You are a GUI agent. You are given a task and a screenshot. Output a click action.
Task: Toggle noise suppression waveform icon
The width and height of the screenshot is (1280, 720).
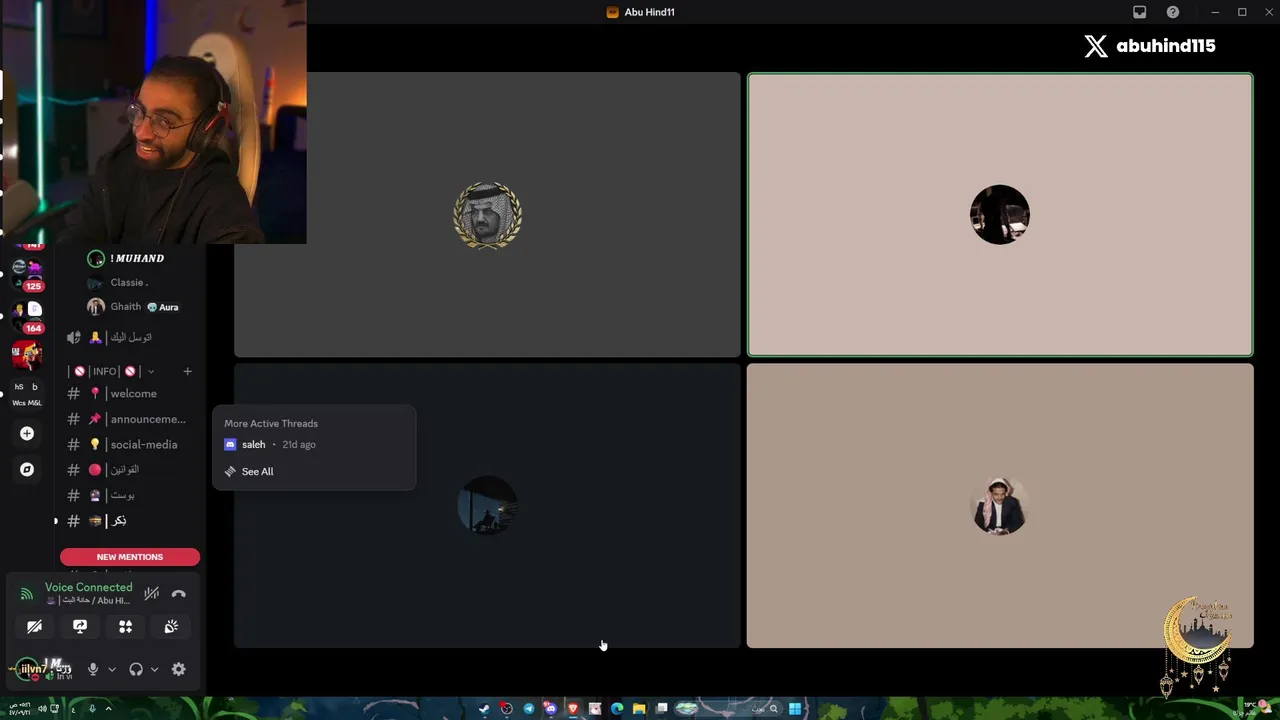(x=151, y=594)
